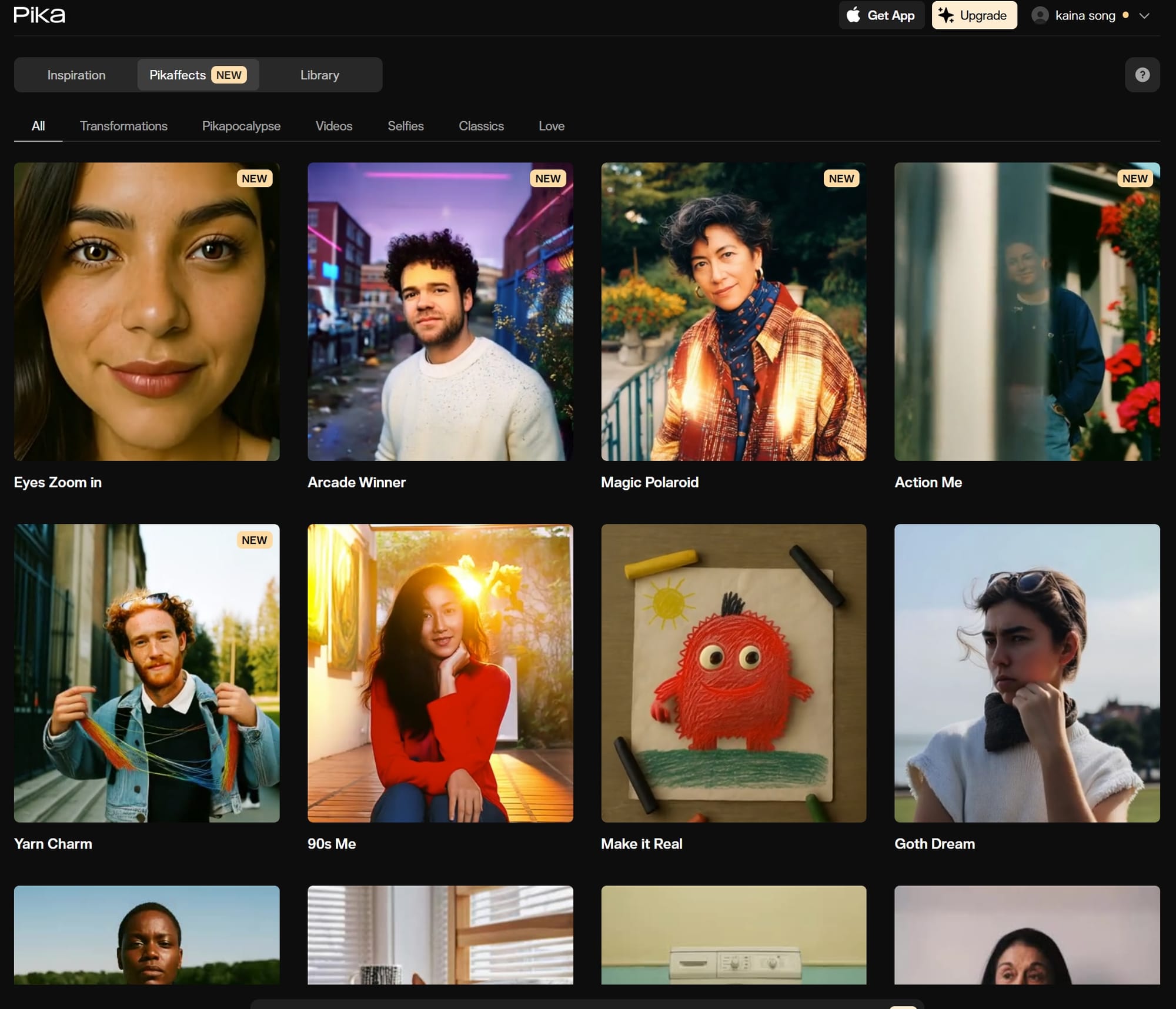Click NEW badge on Eyes Zoom in
Viewport: 1176px width, 1009px height.
(x=254, y=178)
